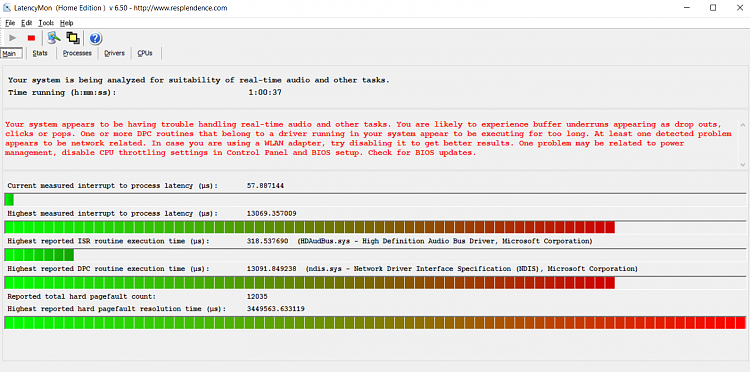Click 'Reported total hard pagefault count' label
This screenshot has height=372, width=750.
[x=82, y=296]
